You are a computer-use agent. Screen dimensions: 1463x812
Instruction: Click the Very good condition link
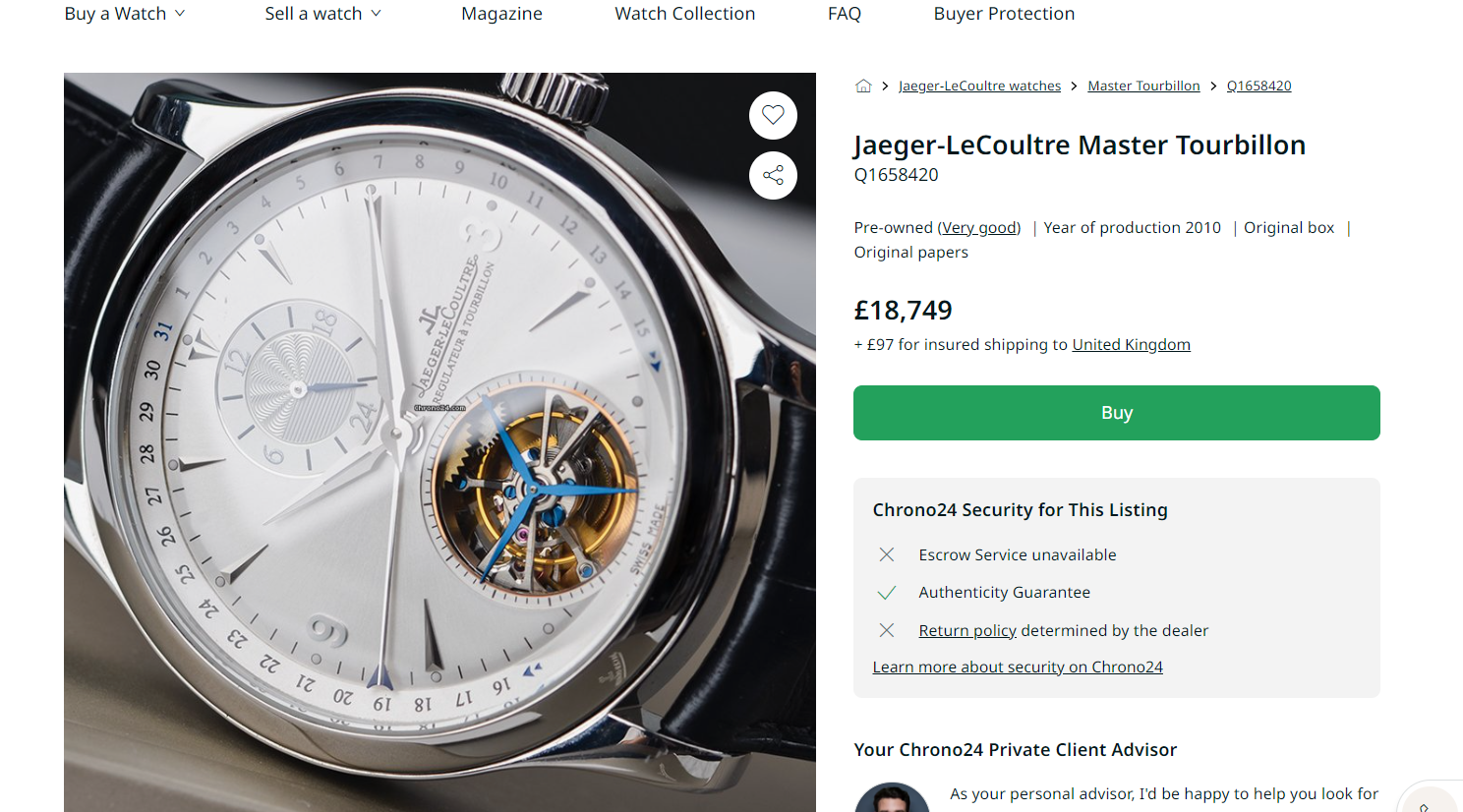tap(979, 228)
